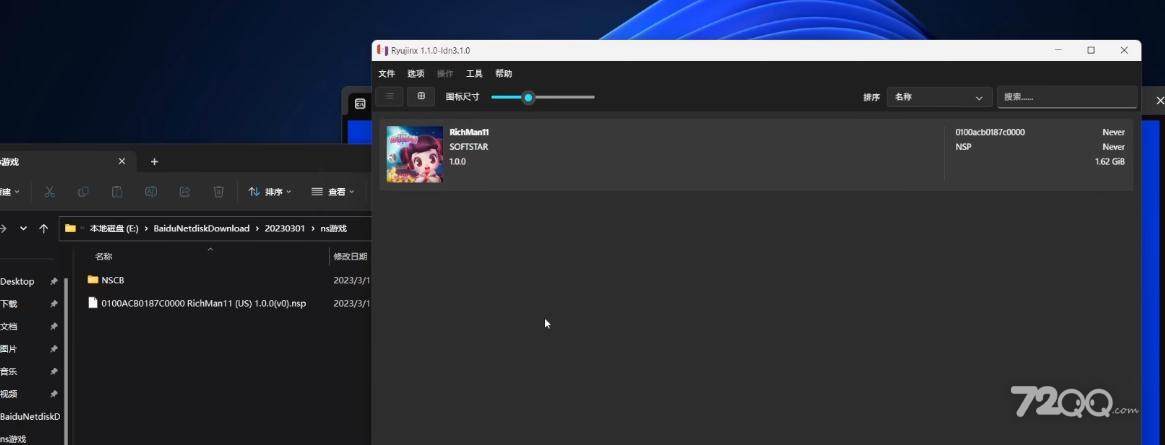The width and height of the screenshot is (1165, 445).
Task: Open a new File Explorer tab
Action: click(x=155, y=162)
